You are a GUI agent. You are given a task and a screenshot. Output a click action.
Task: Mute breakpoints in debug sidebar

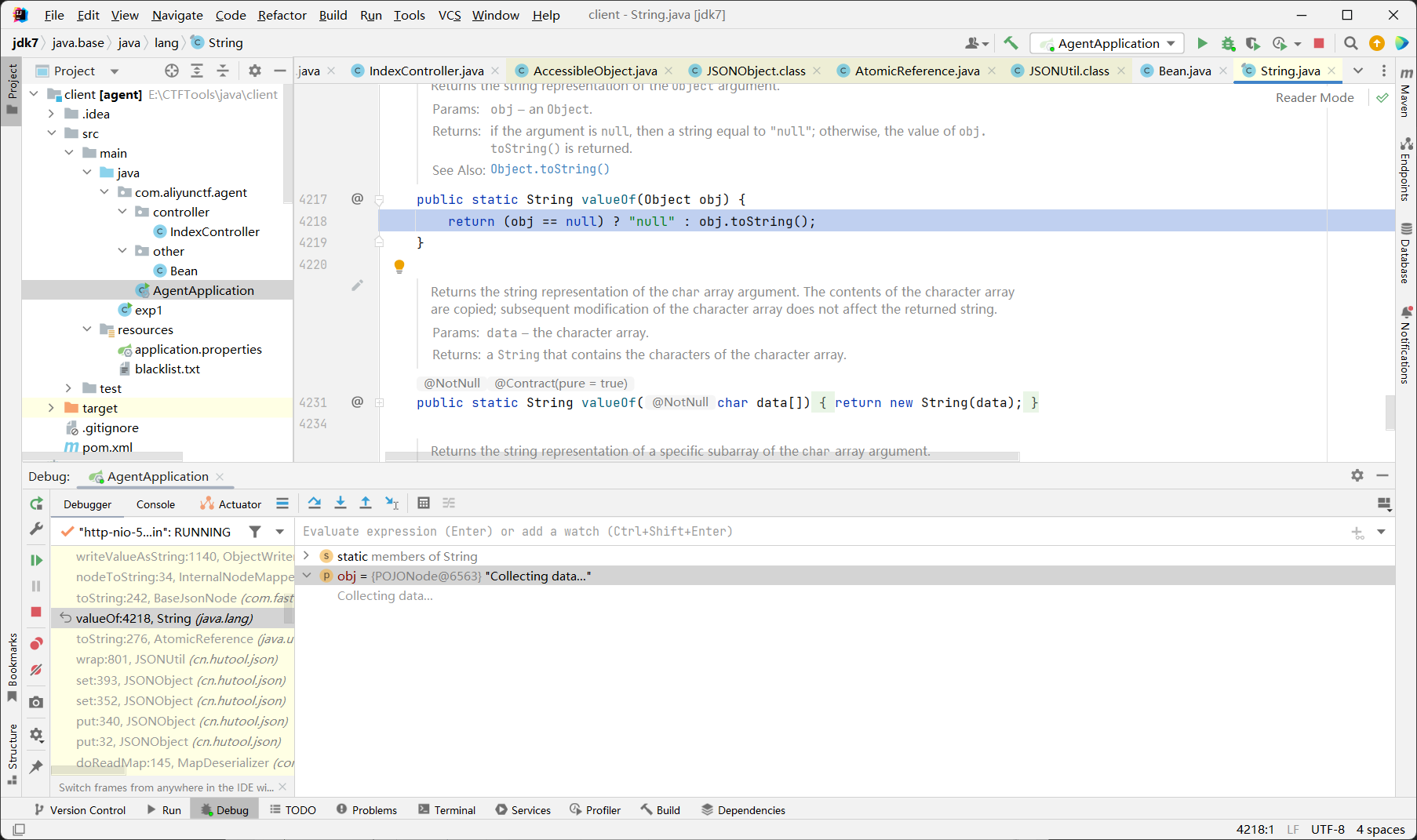pyautogui.click(x=36, y=670)
